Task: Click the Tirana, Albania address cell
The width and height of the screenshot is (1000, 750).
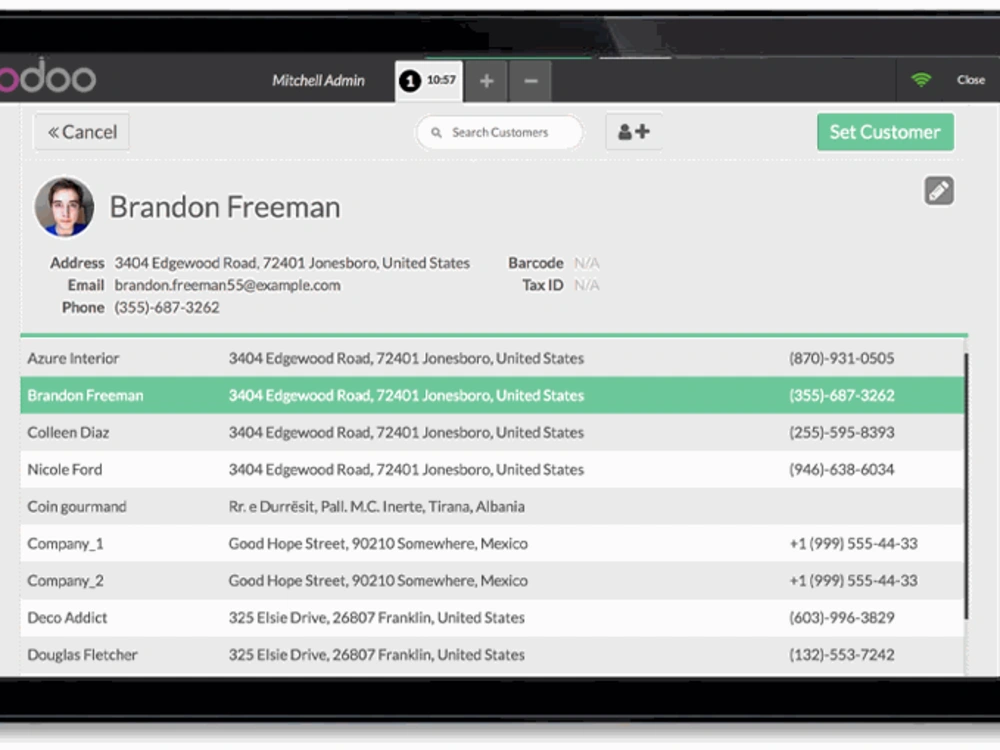Action: pos(376,506)
